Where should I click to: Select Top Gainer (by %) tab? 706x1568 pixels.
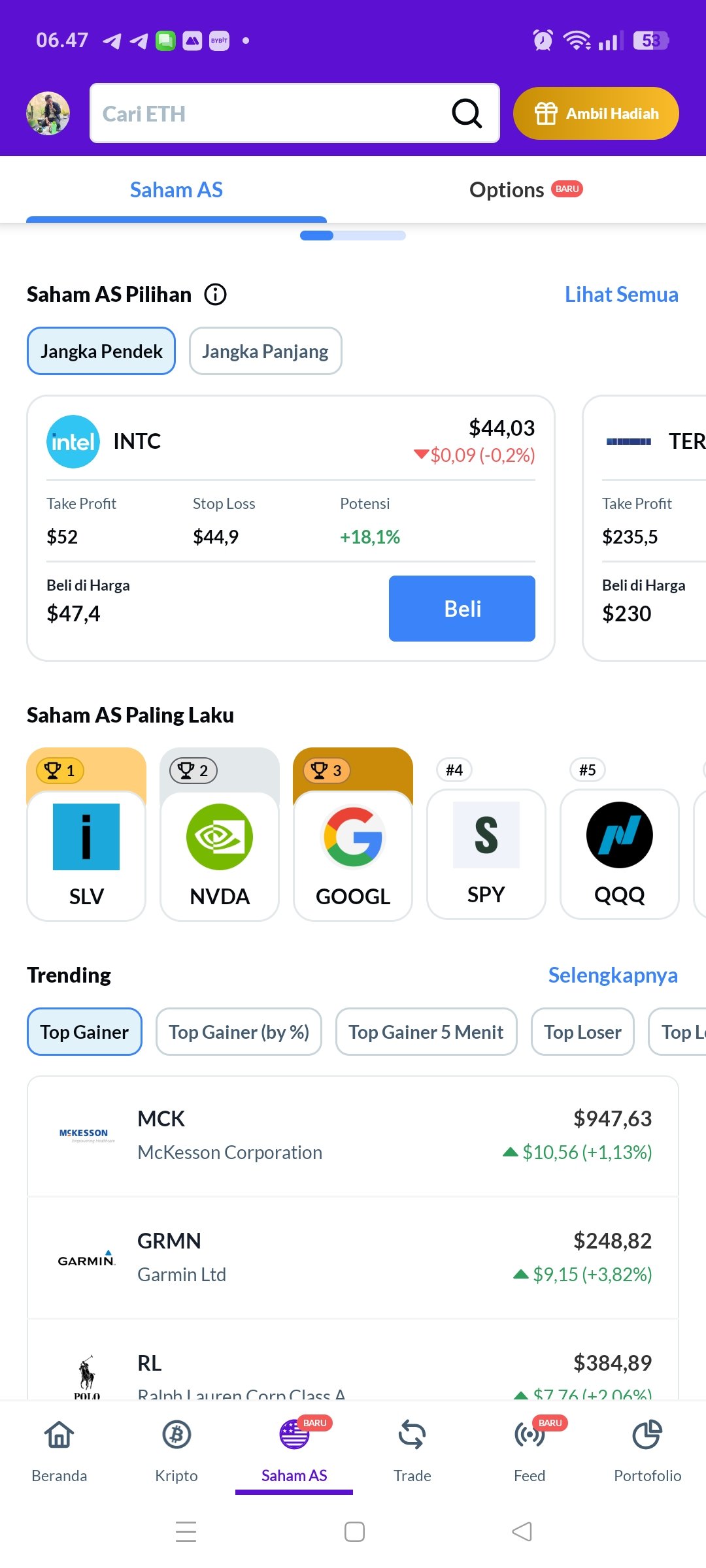(x=239, y=1032)
